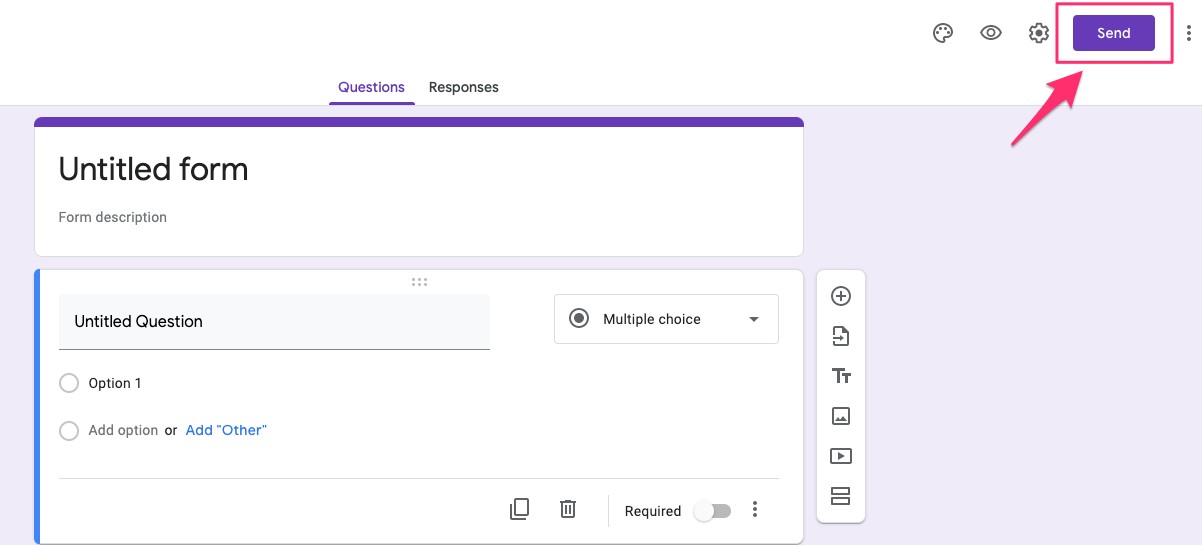Add a video to the form

841,456
